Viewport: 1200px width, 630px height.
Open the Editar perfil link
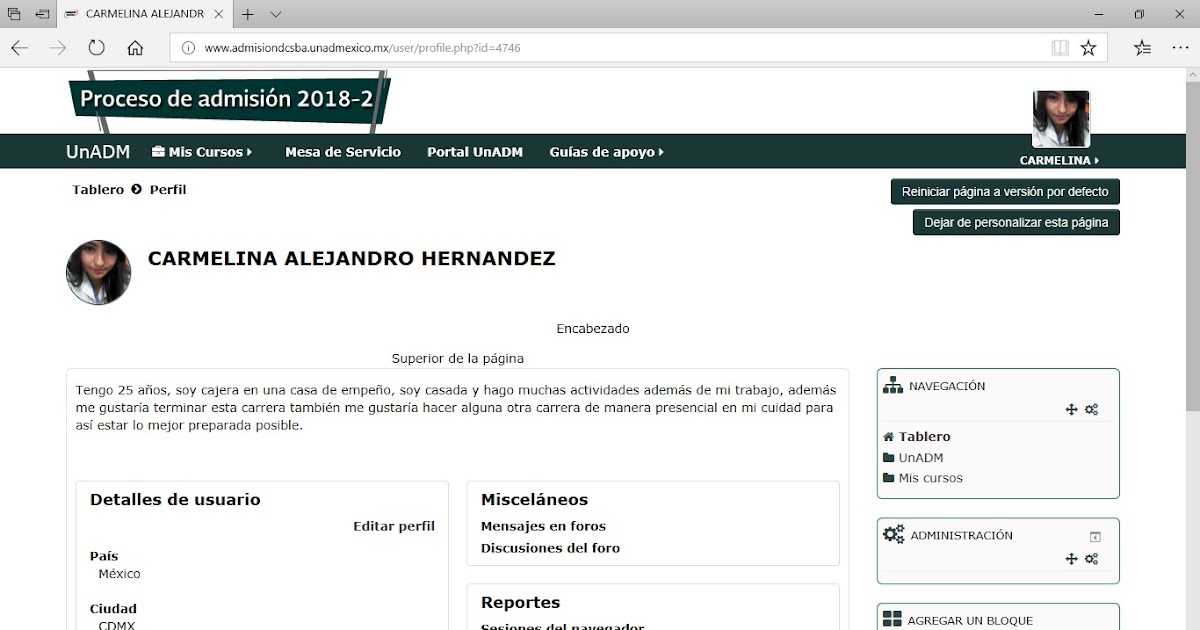[394, 525]
